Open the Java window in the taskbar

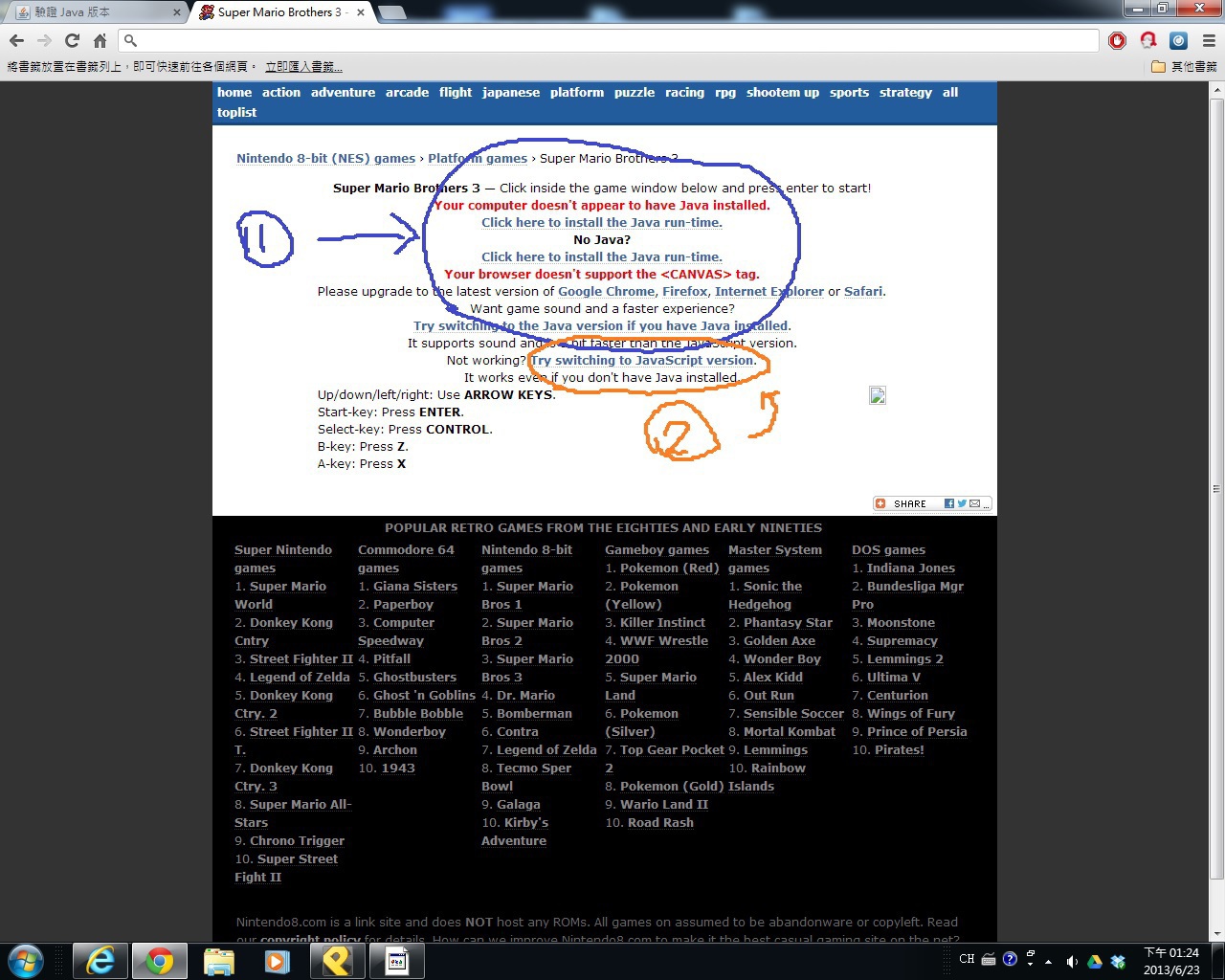coord(396,960)
